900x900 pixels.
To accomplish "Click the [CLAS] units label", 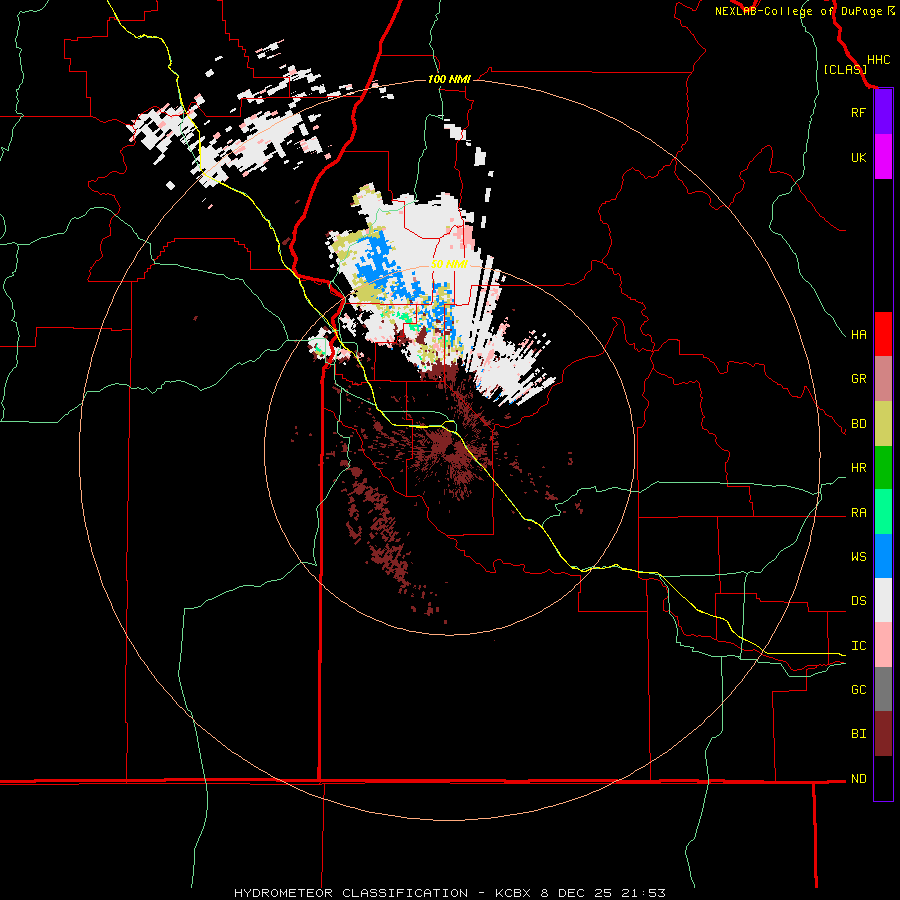I will click(x=844, y=69).
